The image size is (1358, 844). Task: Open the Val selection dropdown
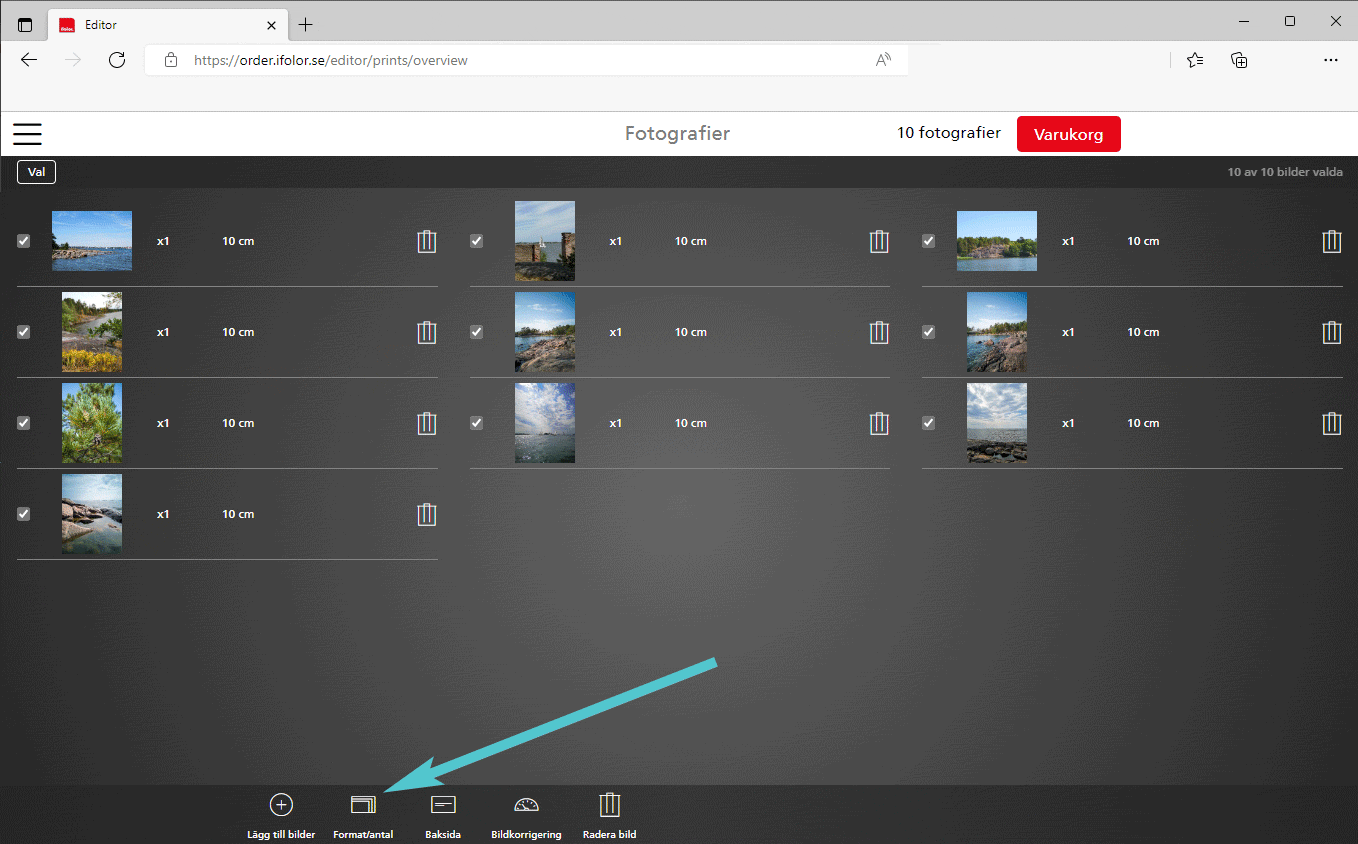(36, 172)
